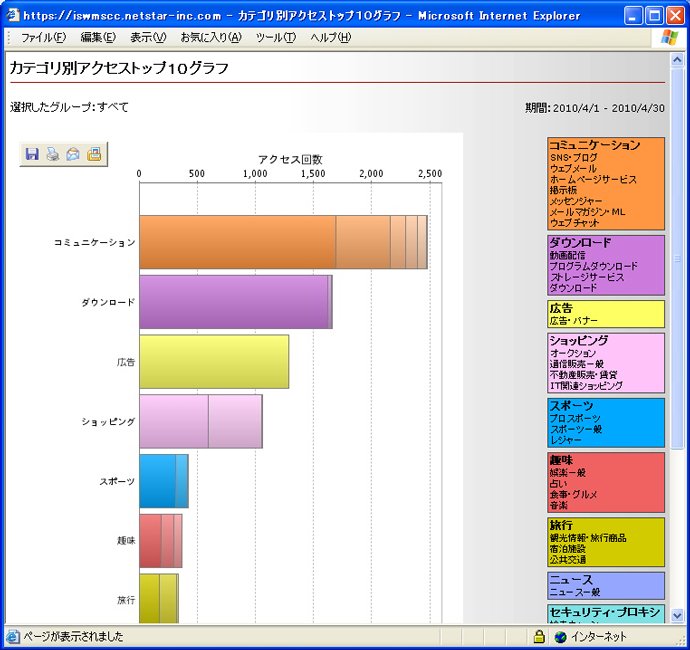
Task: Select the orange コミュニケーション legend box heading
Action: [x=594, y=145]
